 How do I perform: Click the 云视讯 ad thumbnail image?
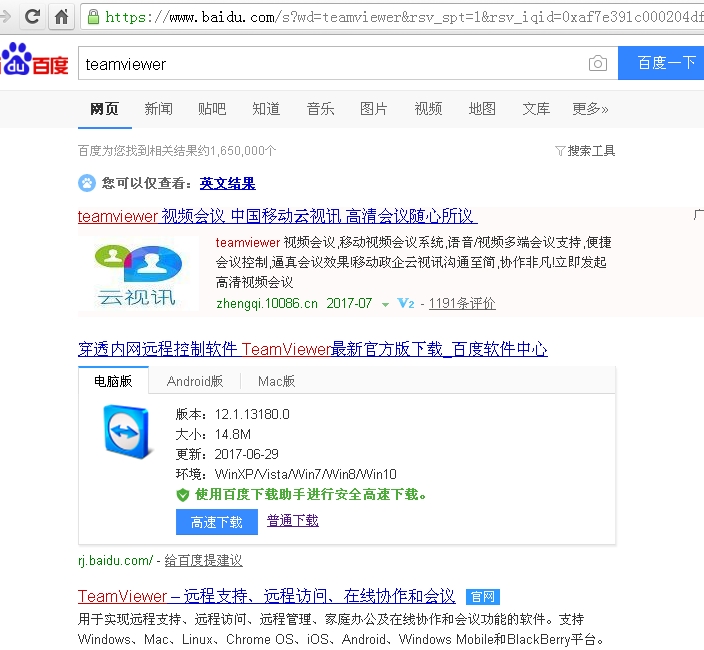[x=138, y=273]
